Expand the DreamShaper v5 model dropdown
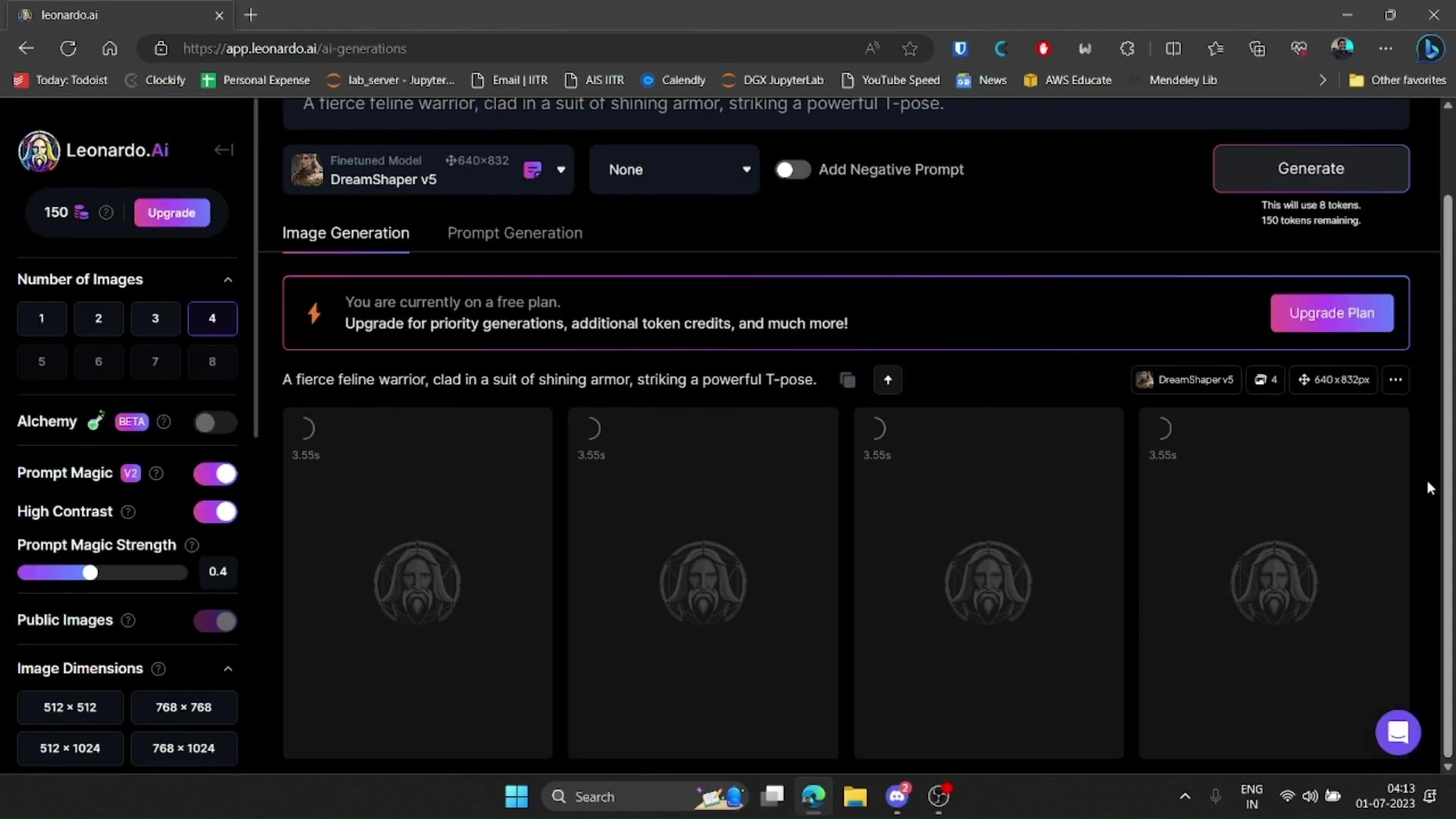The width and height of the screenshot is (1456, 819). (562, 170)
